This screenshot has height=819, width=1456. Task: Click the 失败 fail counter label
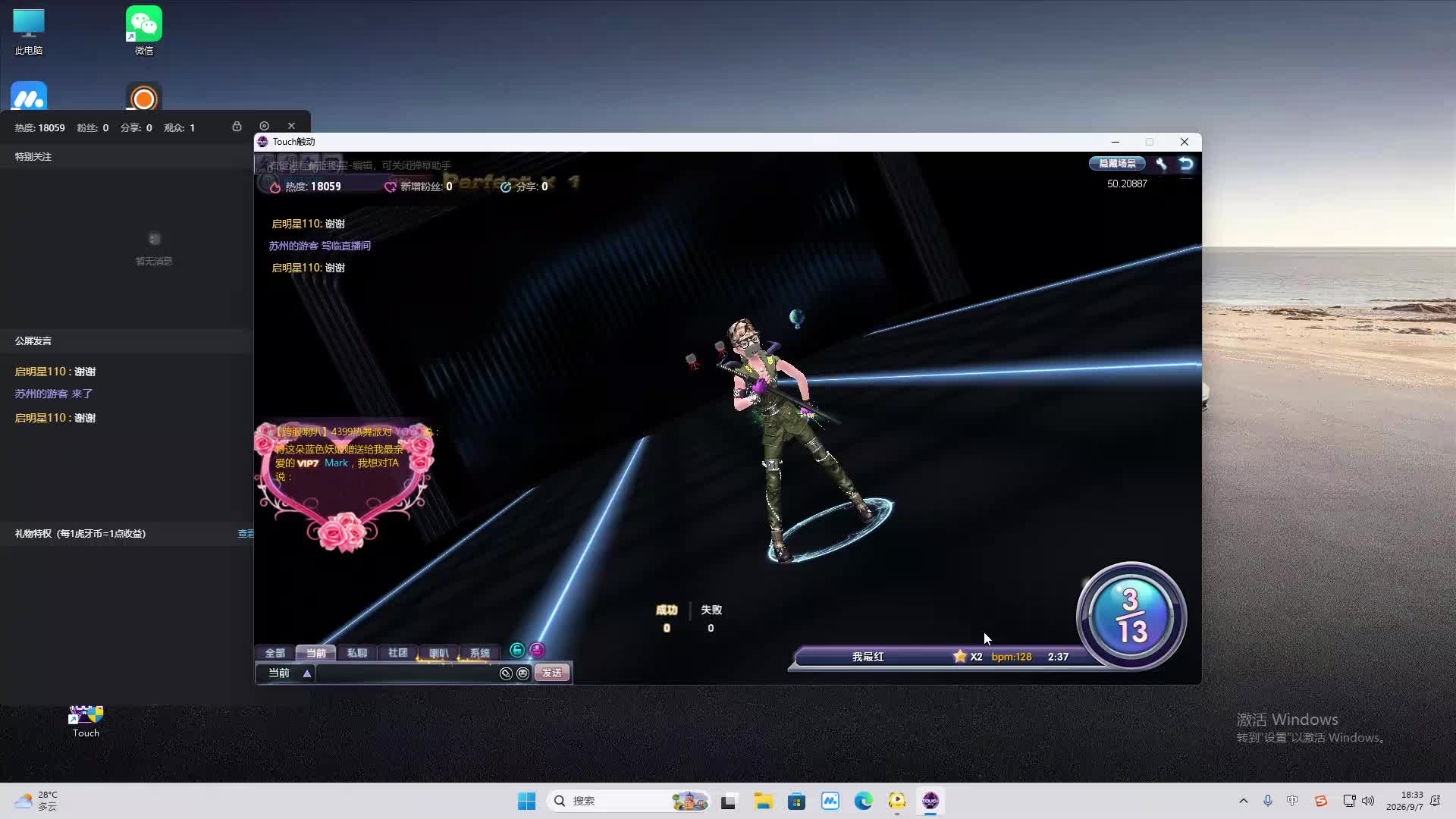[x=711, y=610]
